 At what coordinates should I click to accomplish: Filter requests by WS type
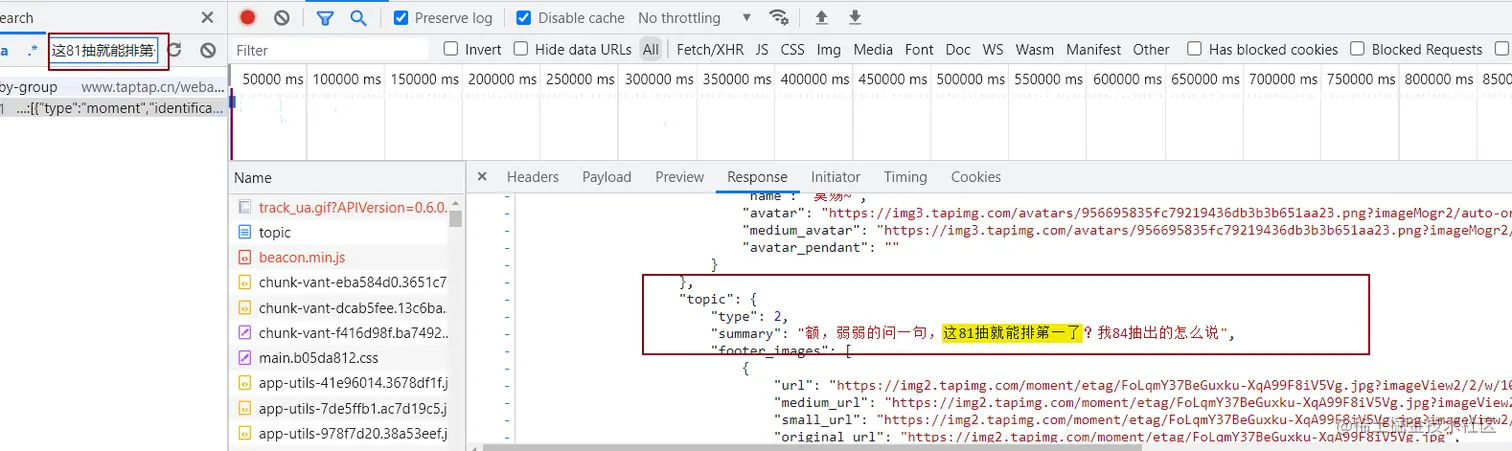pos(993,49)
